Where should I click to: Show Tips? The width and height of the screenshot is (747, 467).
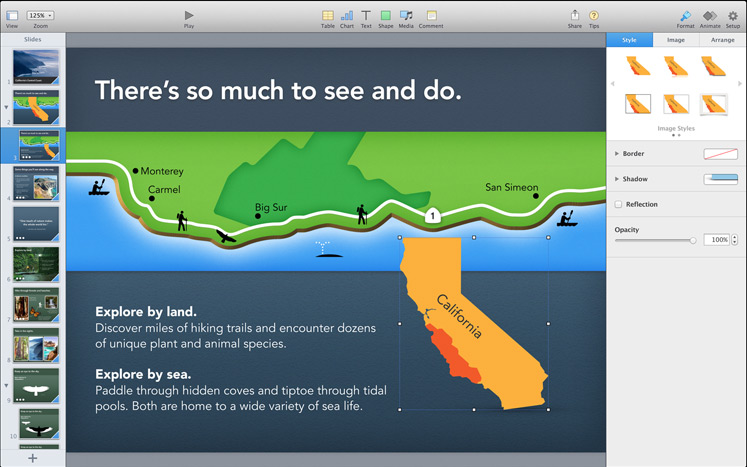[x=594, y=16]
